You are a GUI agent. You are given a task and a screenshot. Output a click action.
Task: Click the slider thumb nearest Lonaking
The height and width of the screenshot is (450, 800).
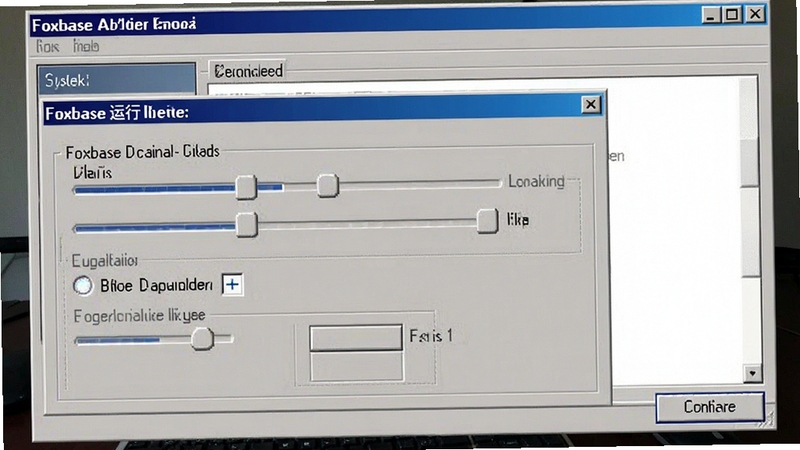coord(327,185)
